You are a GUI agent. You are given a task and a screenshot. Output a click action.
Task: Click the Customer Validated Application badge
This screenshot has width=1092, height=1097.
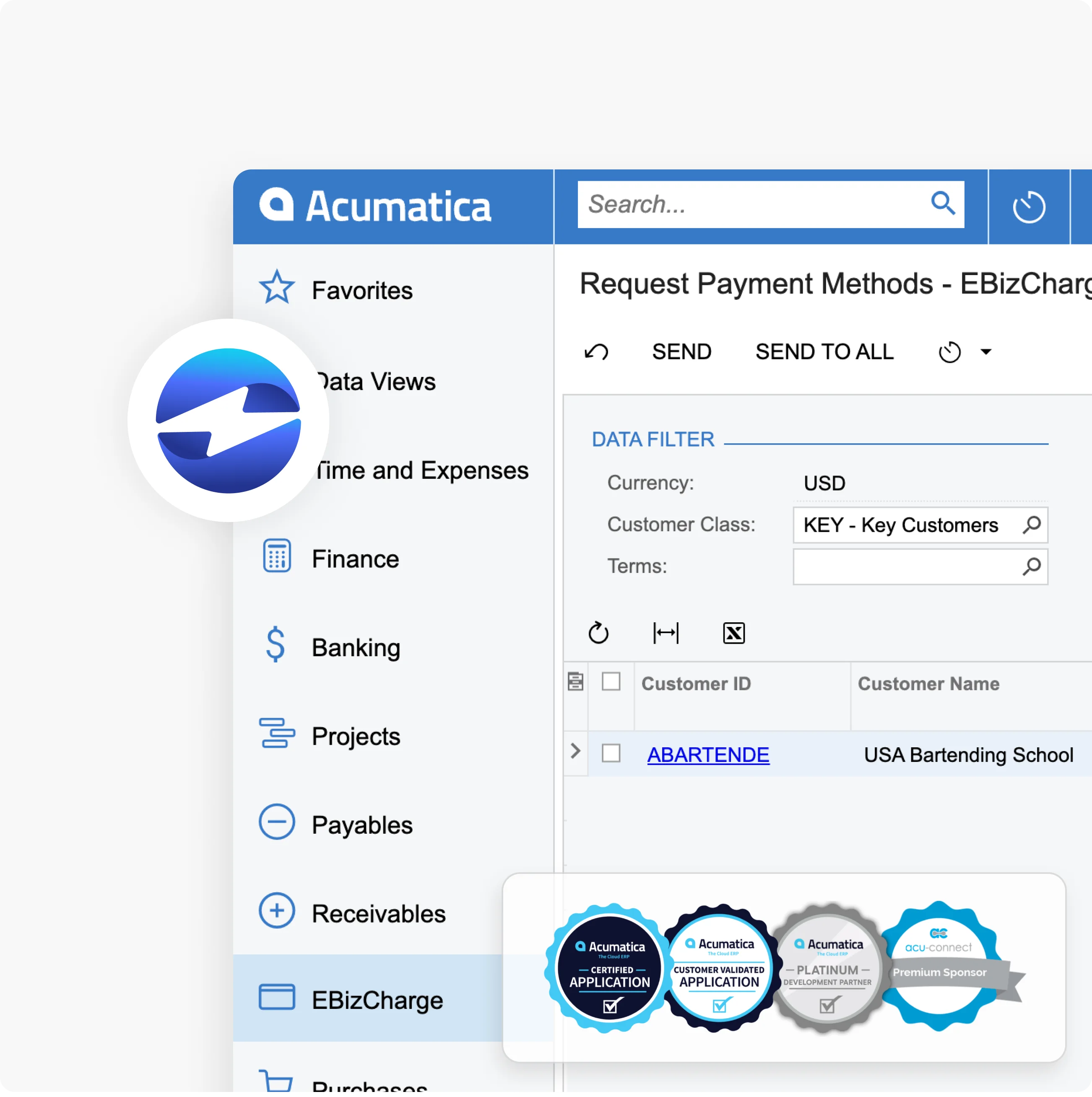(719, 969)
